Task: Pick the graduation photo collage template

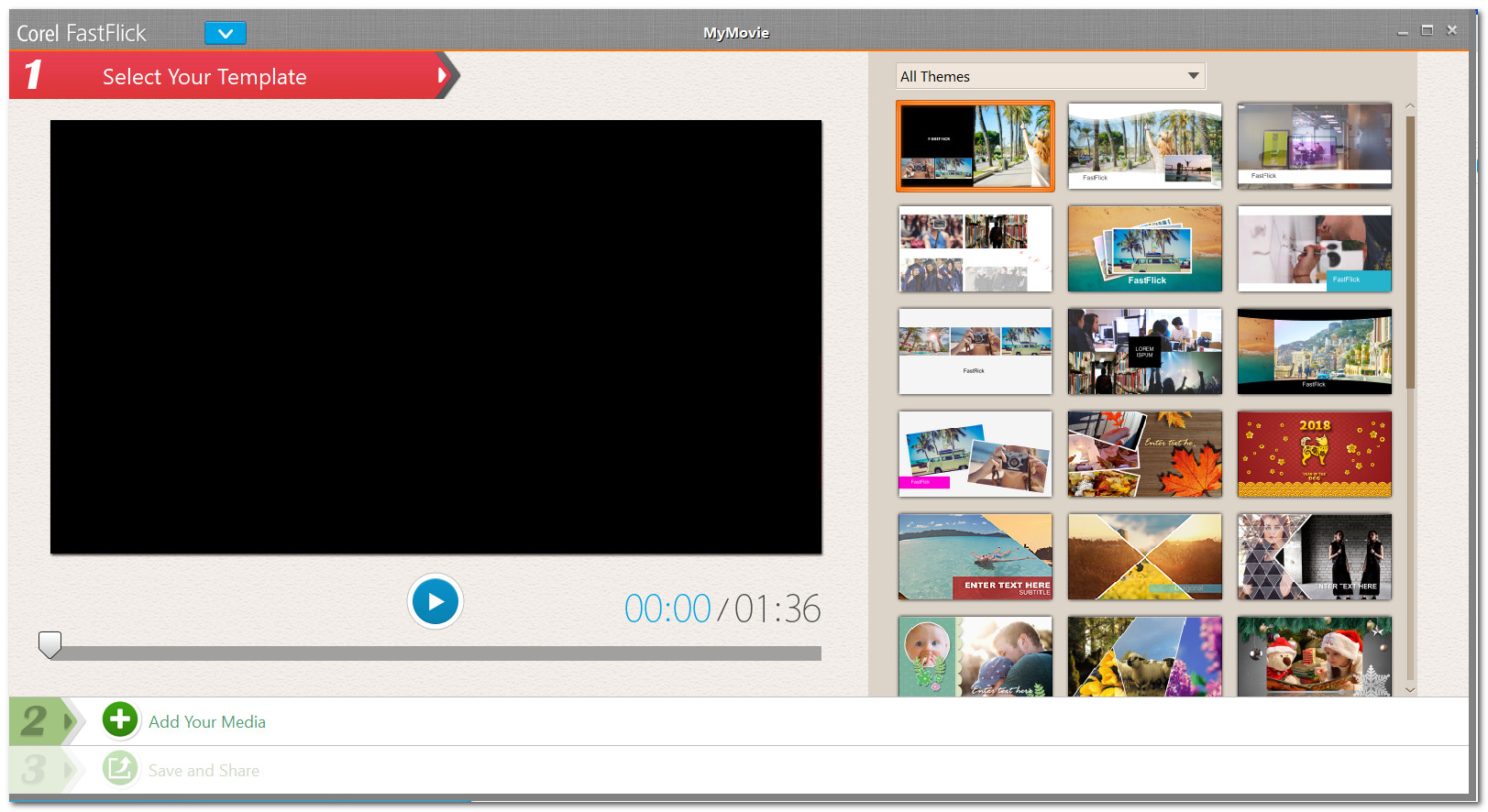Action: point(975,249)
